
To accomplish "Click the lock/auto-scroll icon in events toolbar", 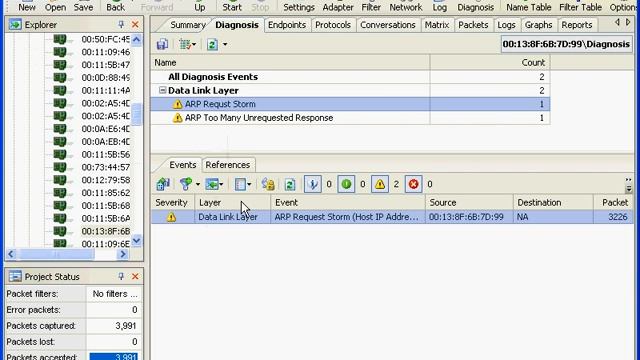I will pos(268,184).
